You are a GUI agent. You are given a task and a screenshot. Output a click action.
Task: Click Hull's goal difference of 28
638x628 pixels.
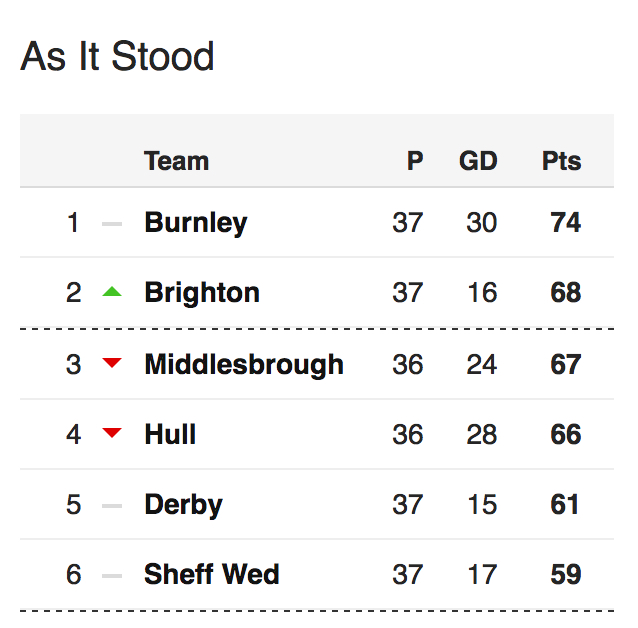pos(482,434)
